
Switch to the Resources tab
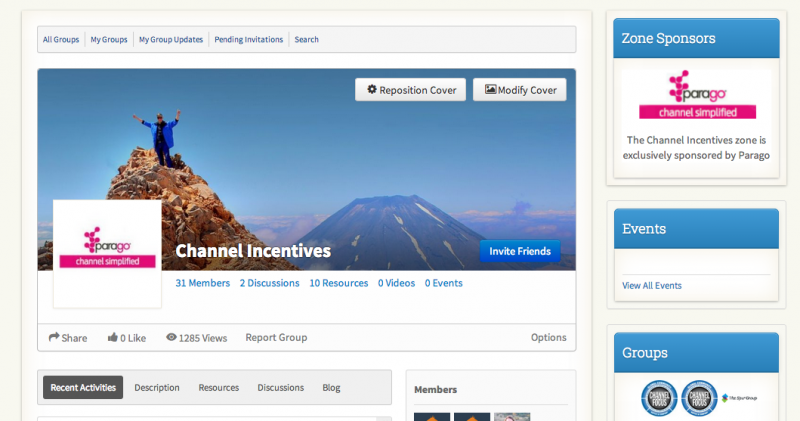tap(218, 387)
